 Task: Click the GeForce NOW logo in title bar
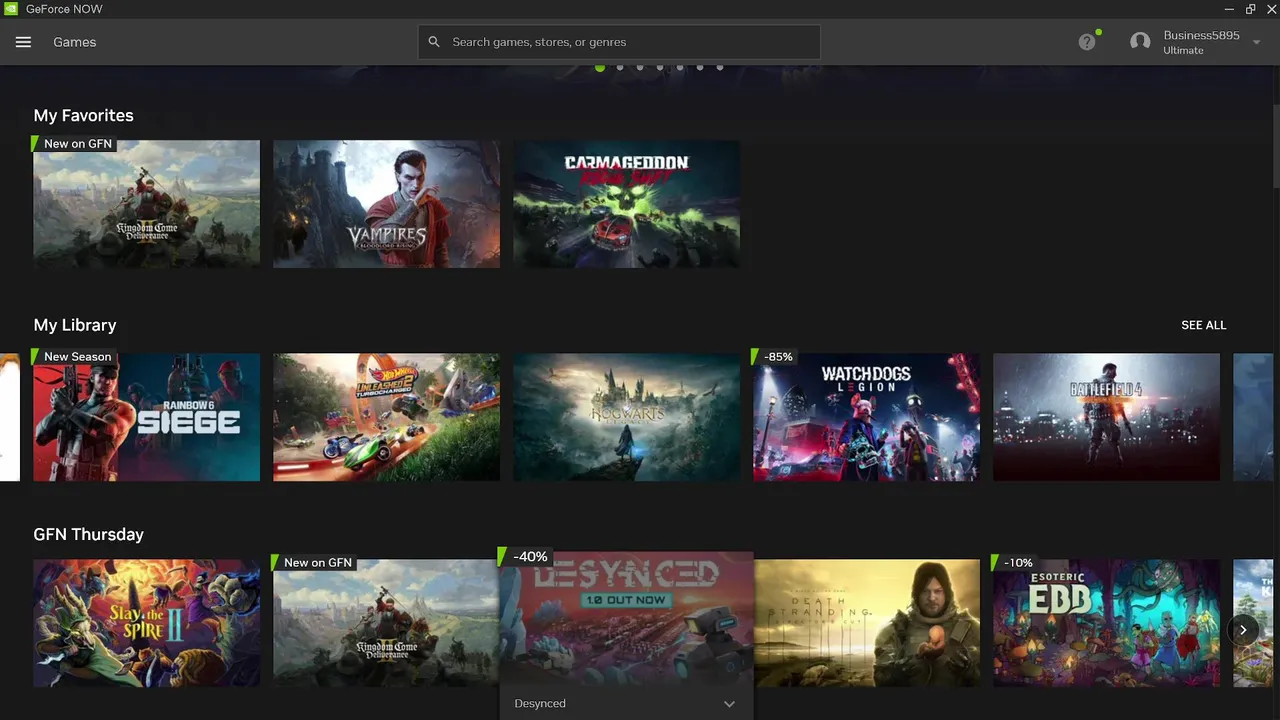click(11, 9)
